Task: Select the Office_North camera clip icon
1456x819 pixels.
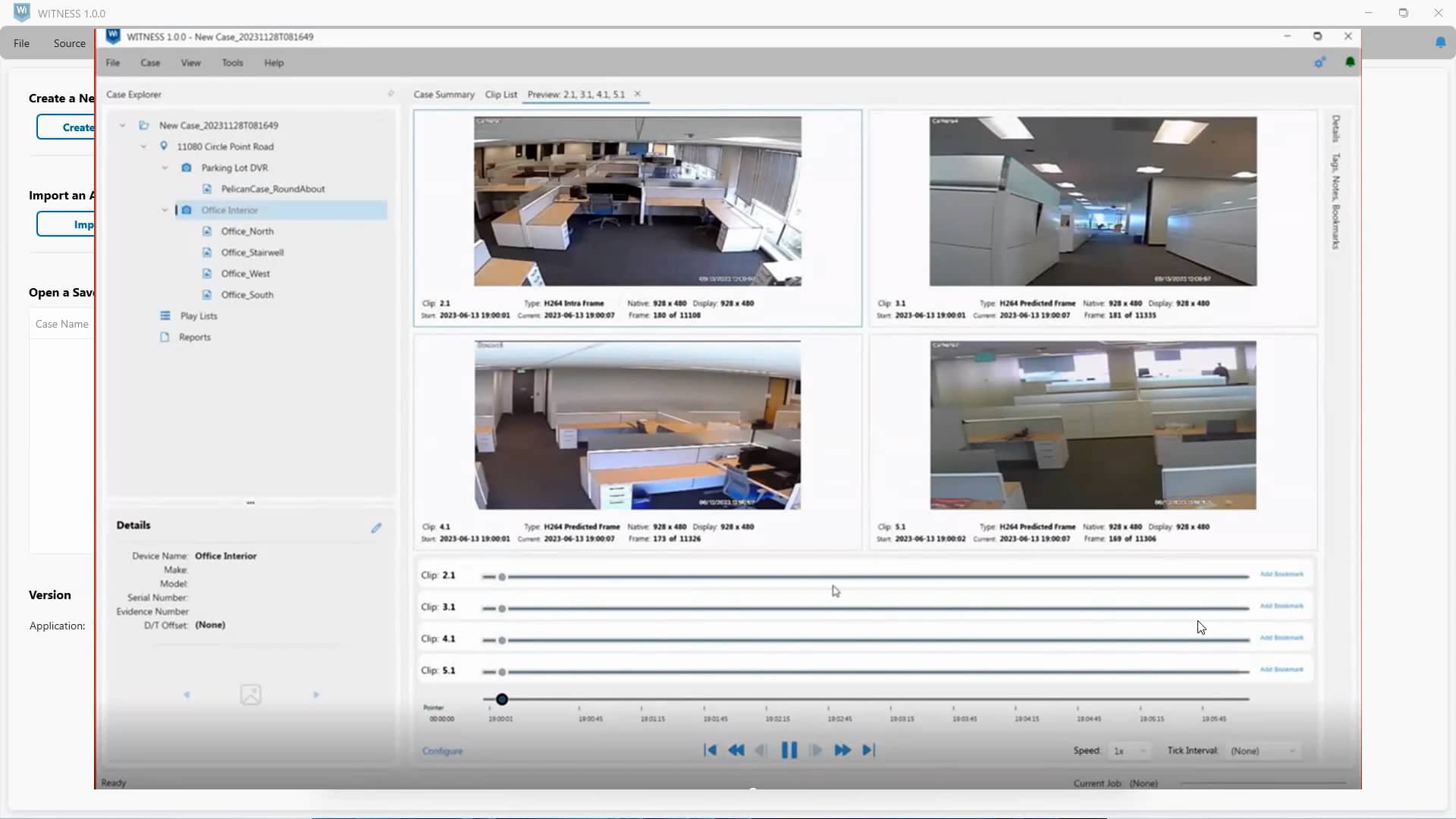Action: pos(208,231)
